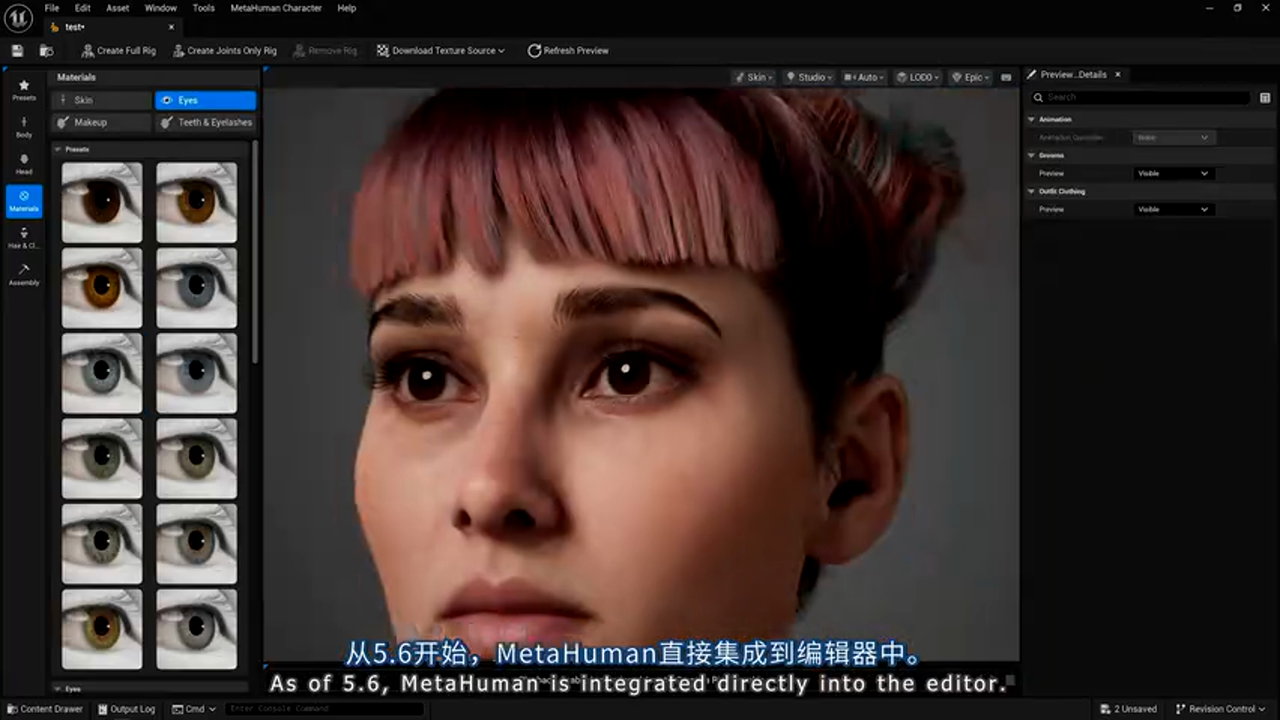Image resolution: width=1280 pixels, height=720 pixels.
Task: Activate the Makeup material category
Action: (90, 121)
